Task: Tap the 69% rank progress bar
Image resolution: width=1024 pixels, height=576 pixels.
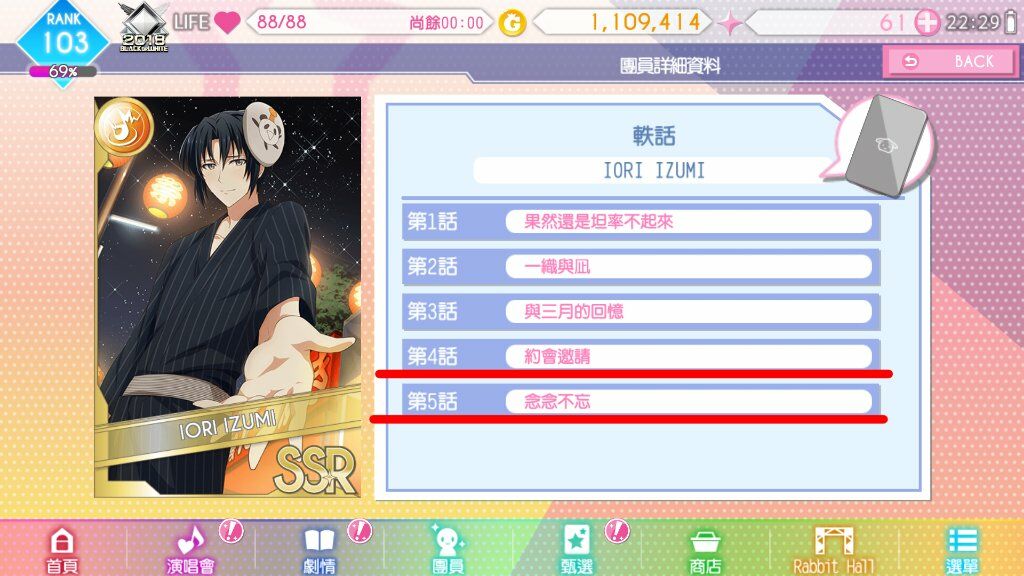Action: click(x=63, y=71)
